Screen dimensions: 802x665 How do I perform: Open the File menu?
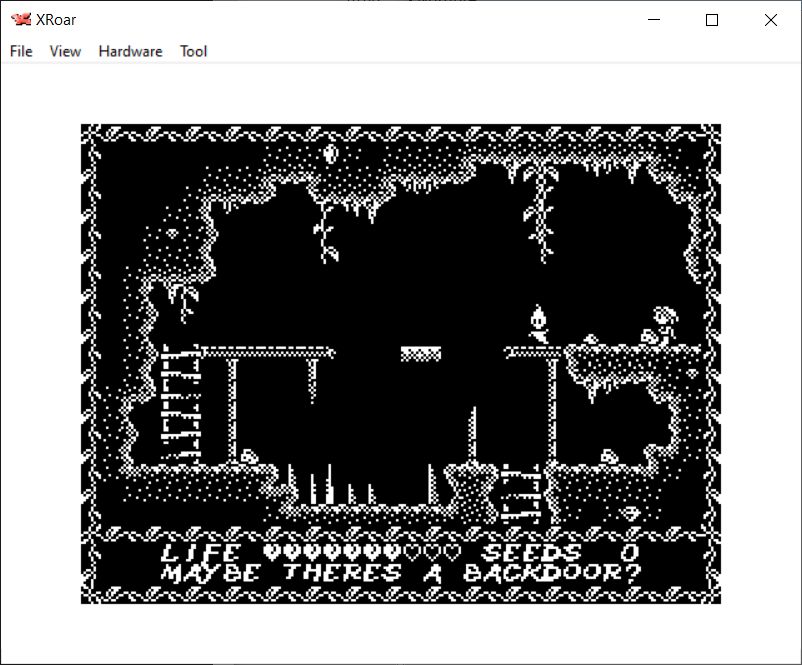tap(21, 51)
